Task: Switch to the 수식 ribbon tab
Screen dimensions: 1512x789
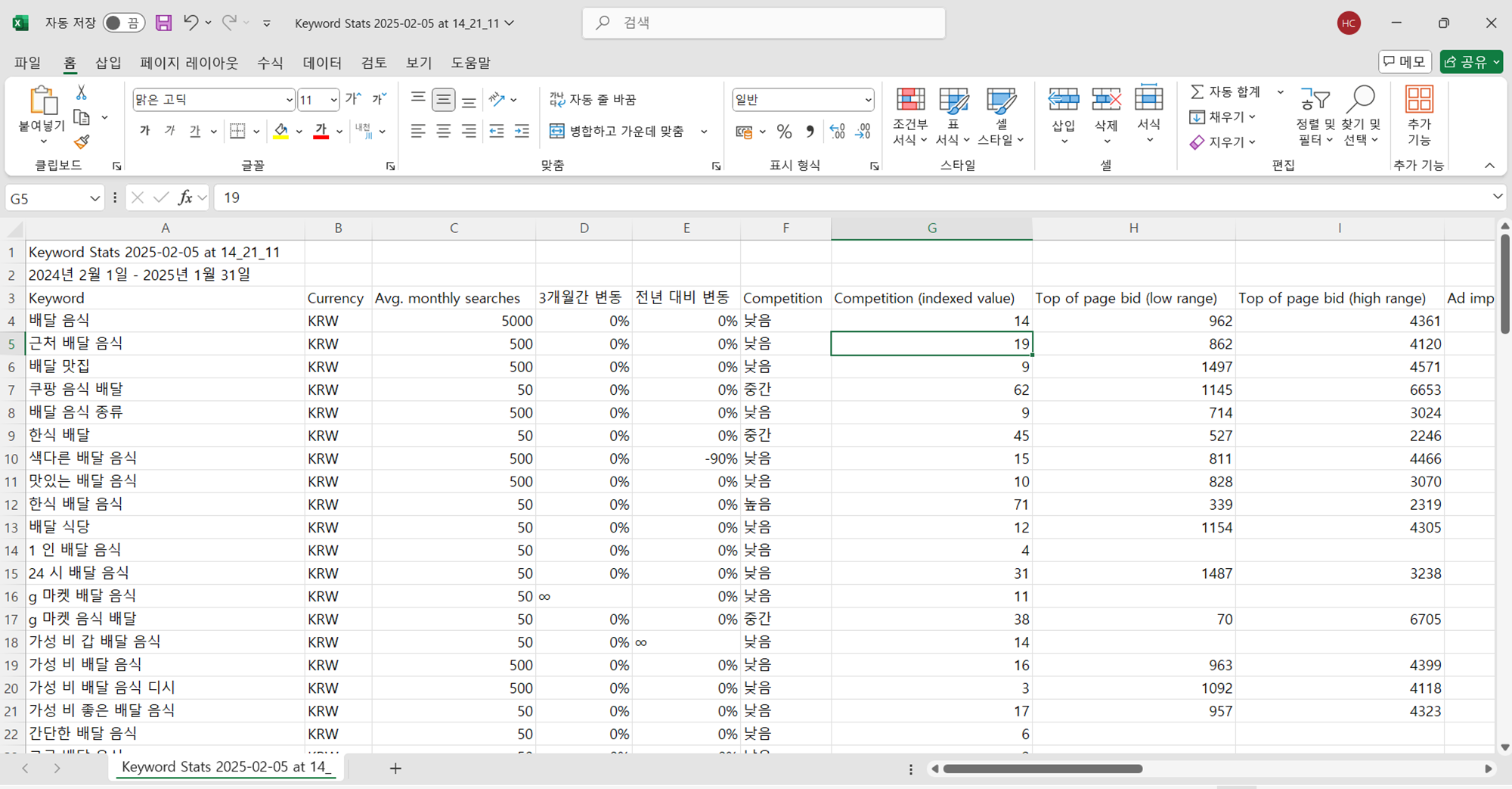Action: (x=270, y=63)
